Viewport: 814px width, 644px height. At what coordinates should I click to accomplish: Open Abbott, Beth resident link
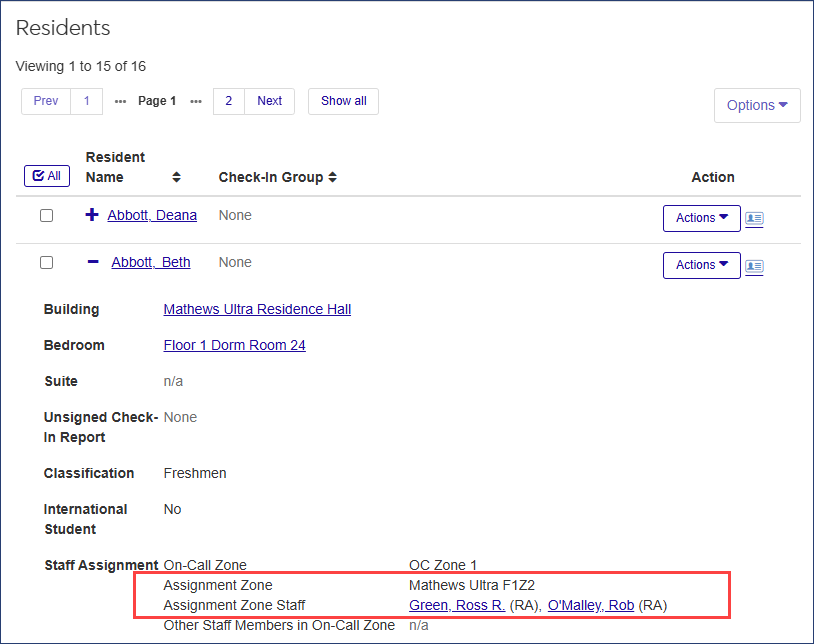click(151, 263)
